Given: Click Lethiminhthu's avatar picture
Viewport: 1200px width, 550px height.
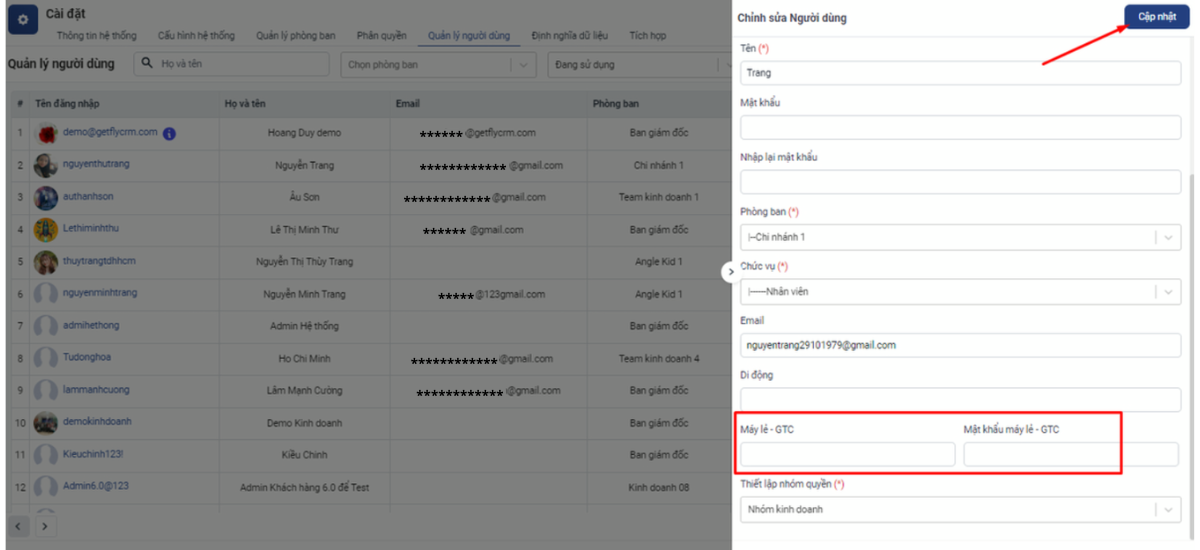Looking at the screenshot, I should [x=45, y=230].
